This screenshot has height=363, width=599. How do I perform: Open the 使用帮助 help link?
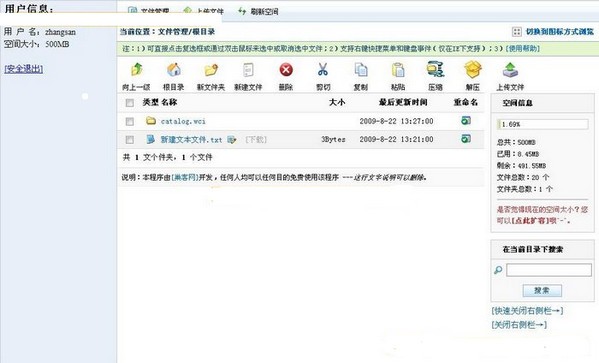click(x=523, y=49)
